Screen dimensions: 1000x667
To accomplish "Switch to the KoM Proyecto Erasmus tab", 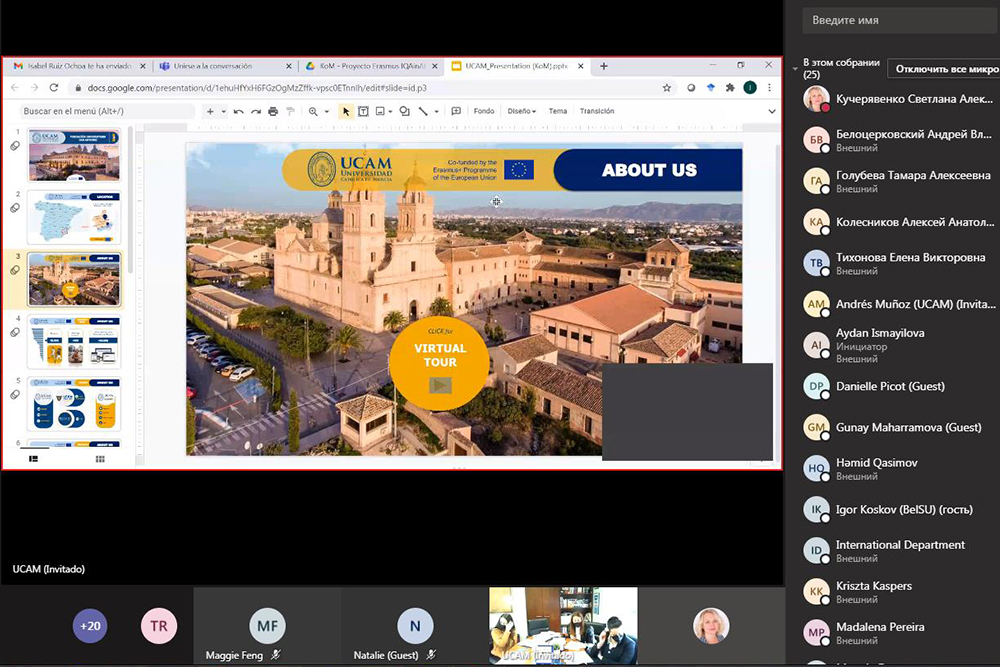I will point(370,66).
